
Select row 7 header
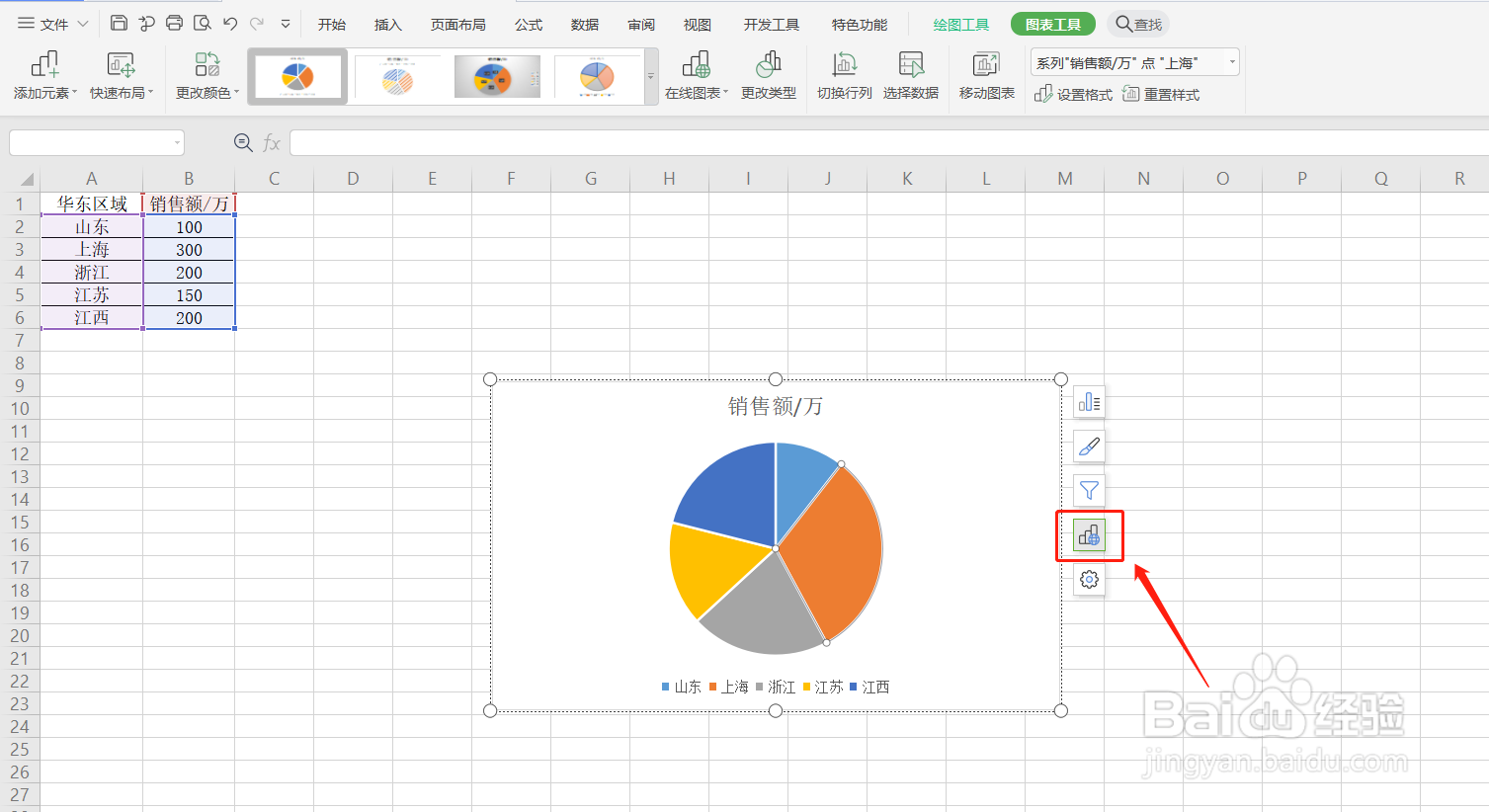click(20, 341)
